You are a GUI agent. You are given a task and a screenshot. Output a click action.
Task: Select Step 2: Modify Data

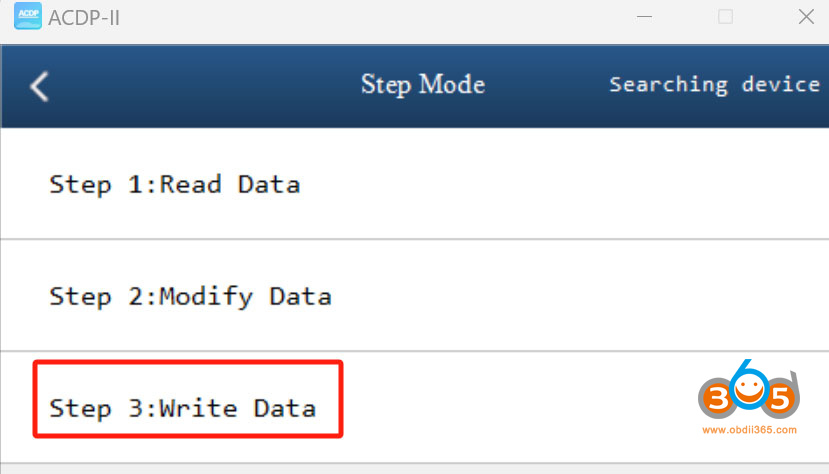point(190,296)
